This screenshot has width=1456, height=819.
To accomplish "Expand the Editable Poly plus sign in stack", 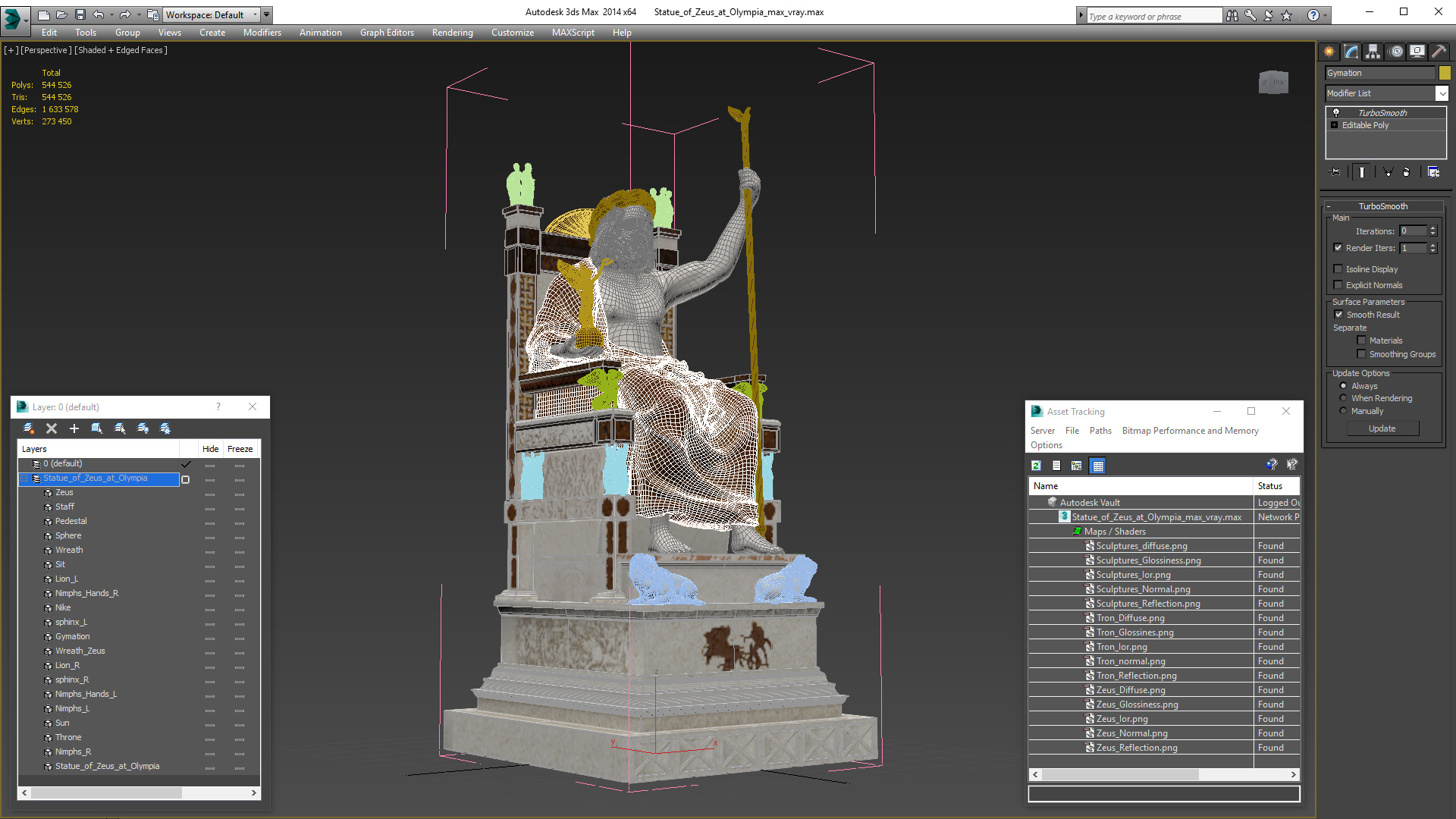I will click(1334, 125).
